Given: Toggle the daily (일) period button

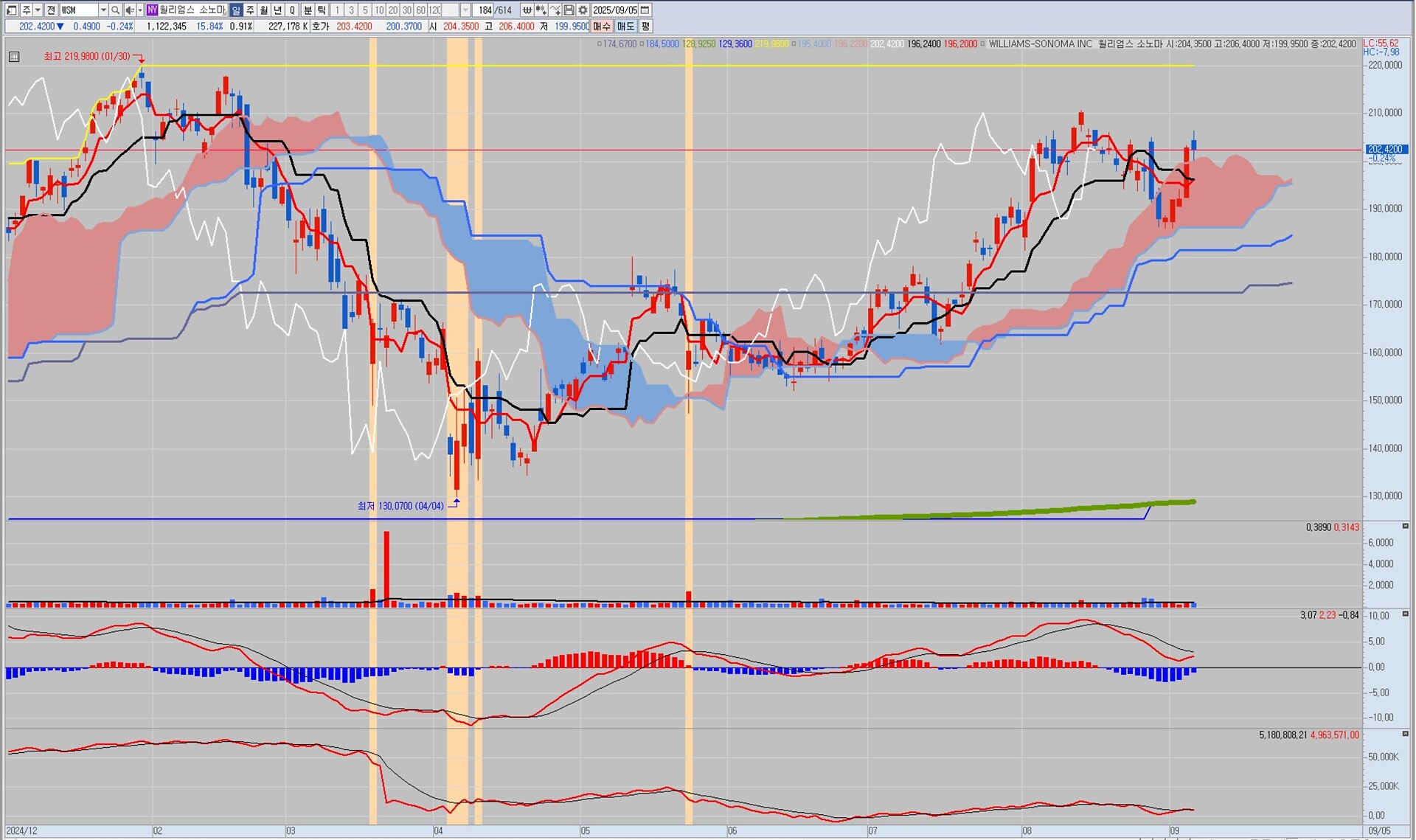Looking at the screenshot, I should 235,10.
